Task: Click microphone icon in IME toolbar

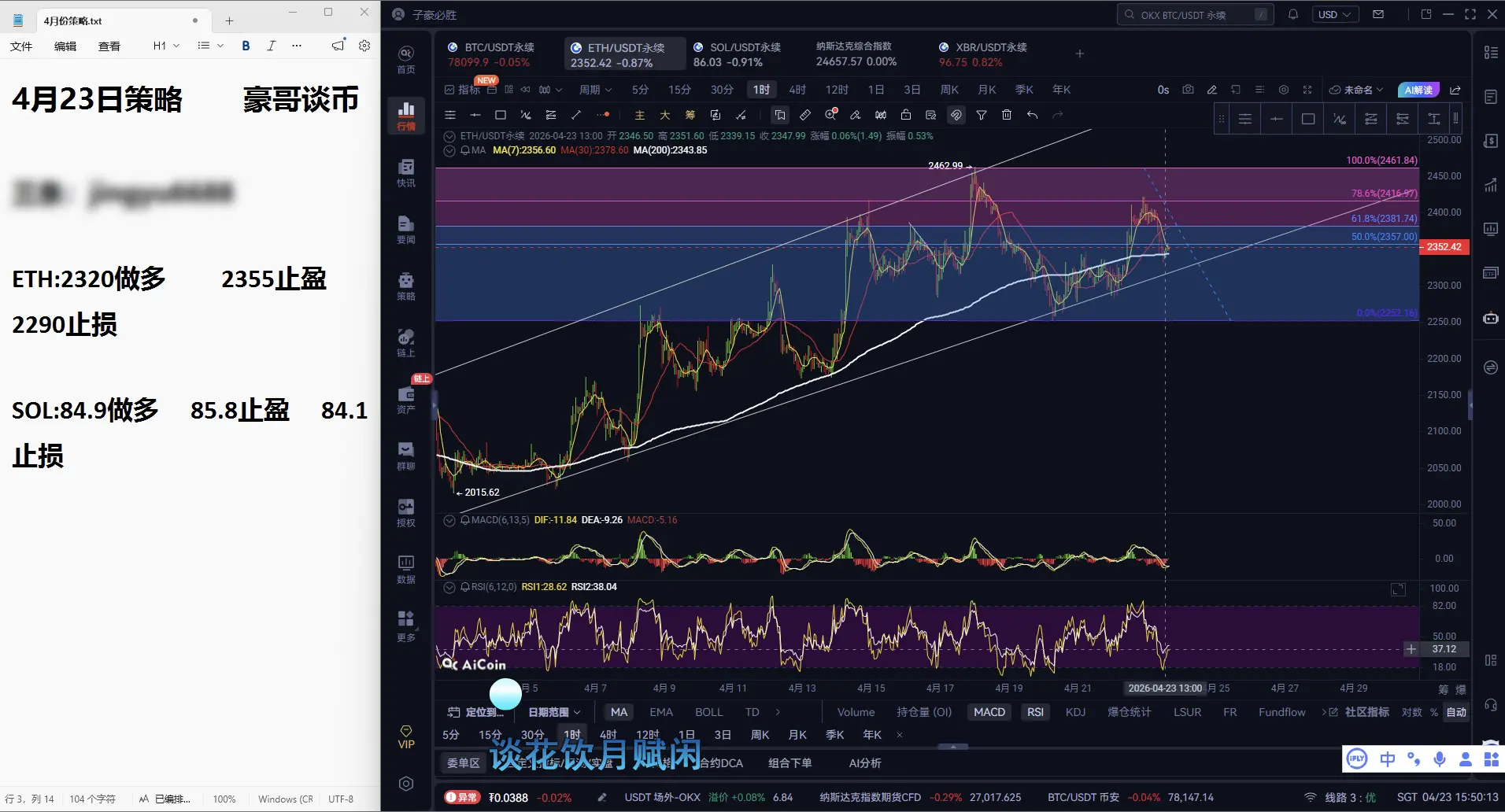Action: tap(1440, 759)
